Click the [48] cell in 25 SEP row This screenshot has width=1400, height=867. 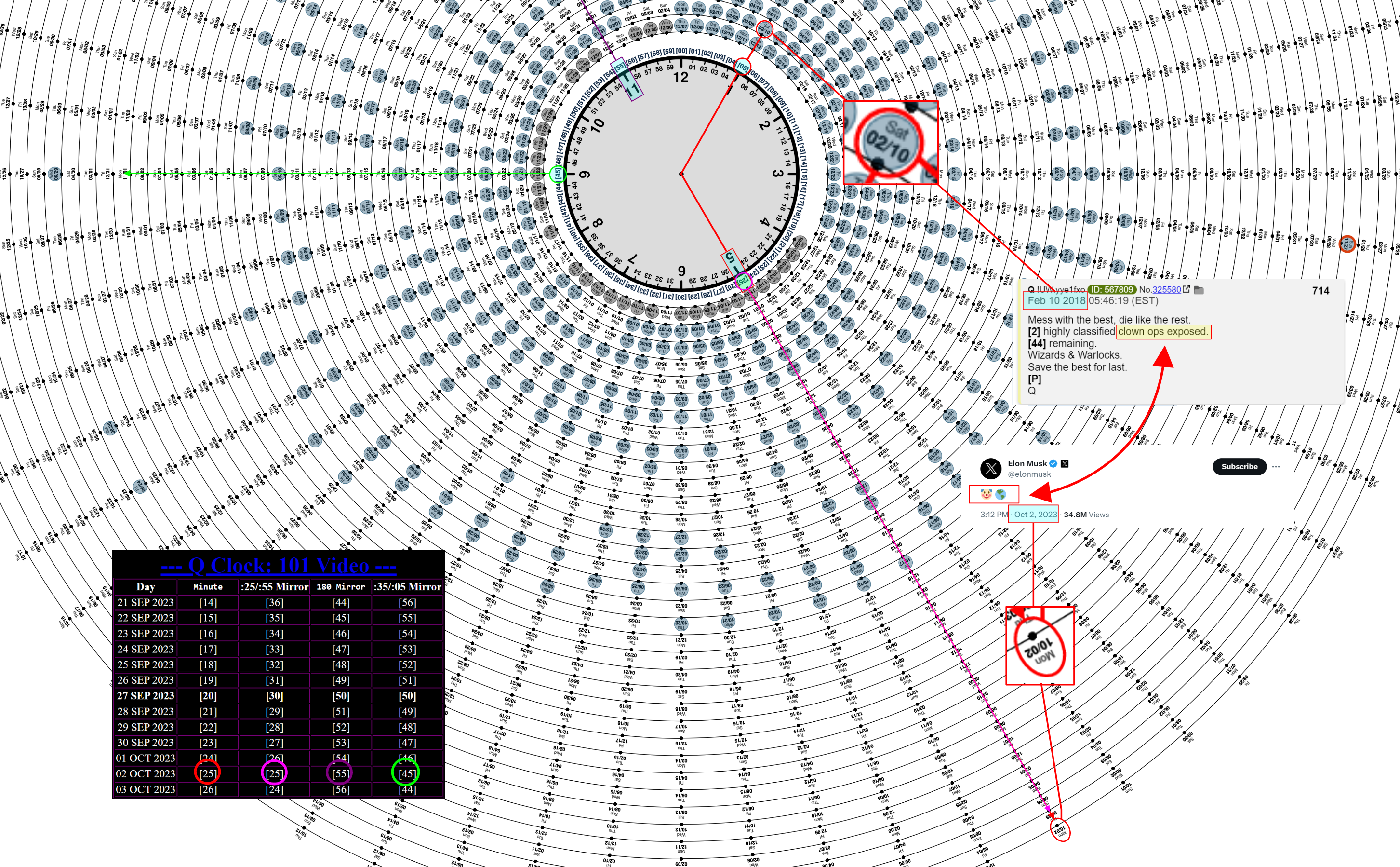coord(341,664)
